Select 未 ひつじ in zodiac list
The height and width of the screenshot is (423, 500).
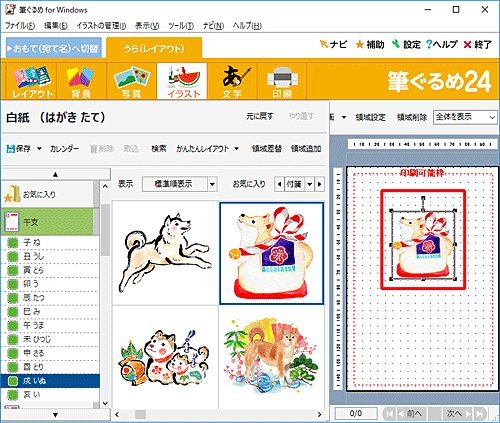tap(50, 339)
